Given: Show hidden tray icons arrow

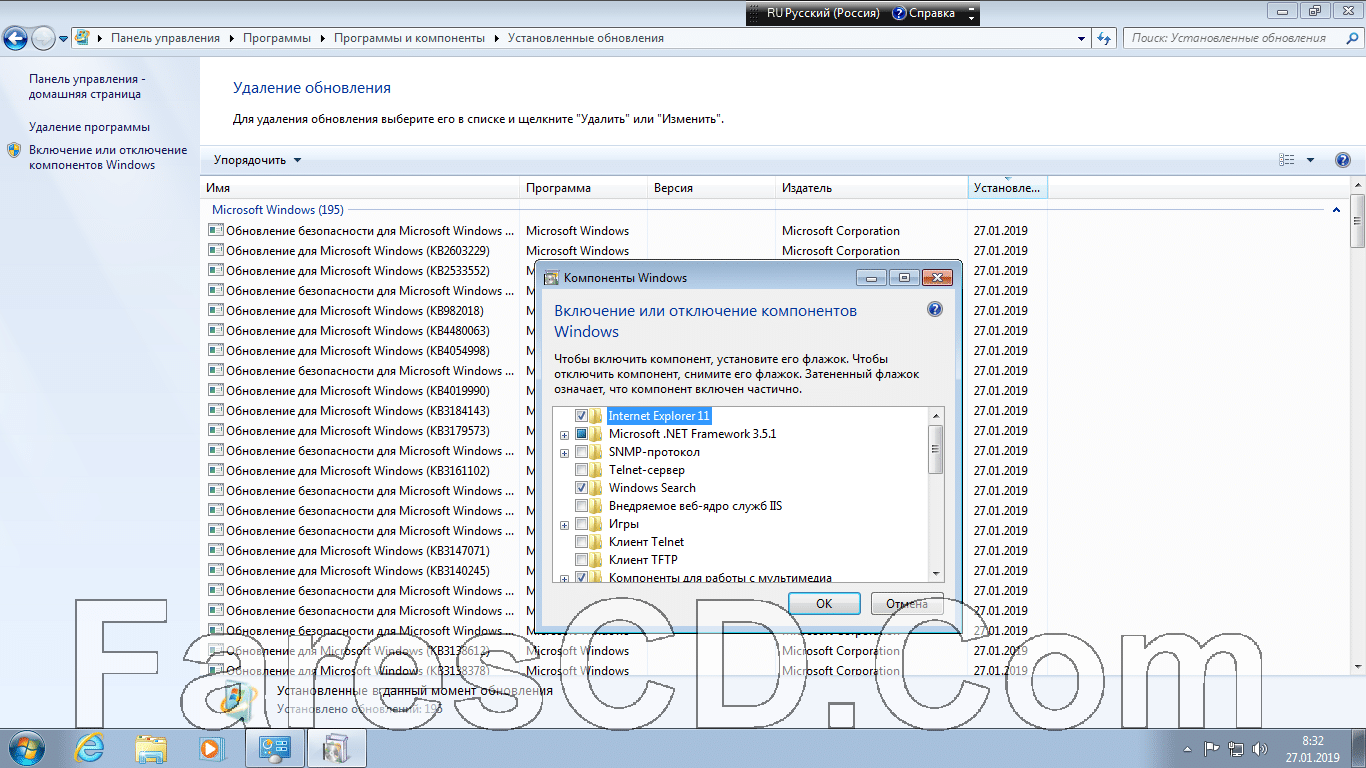Looking at the screenshot, I should (1187, 748).
